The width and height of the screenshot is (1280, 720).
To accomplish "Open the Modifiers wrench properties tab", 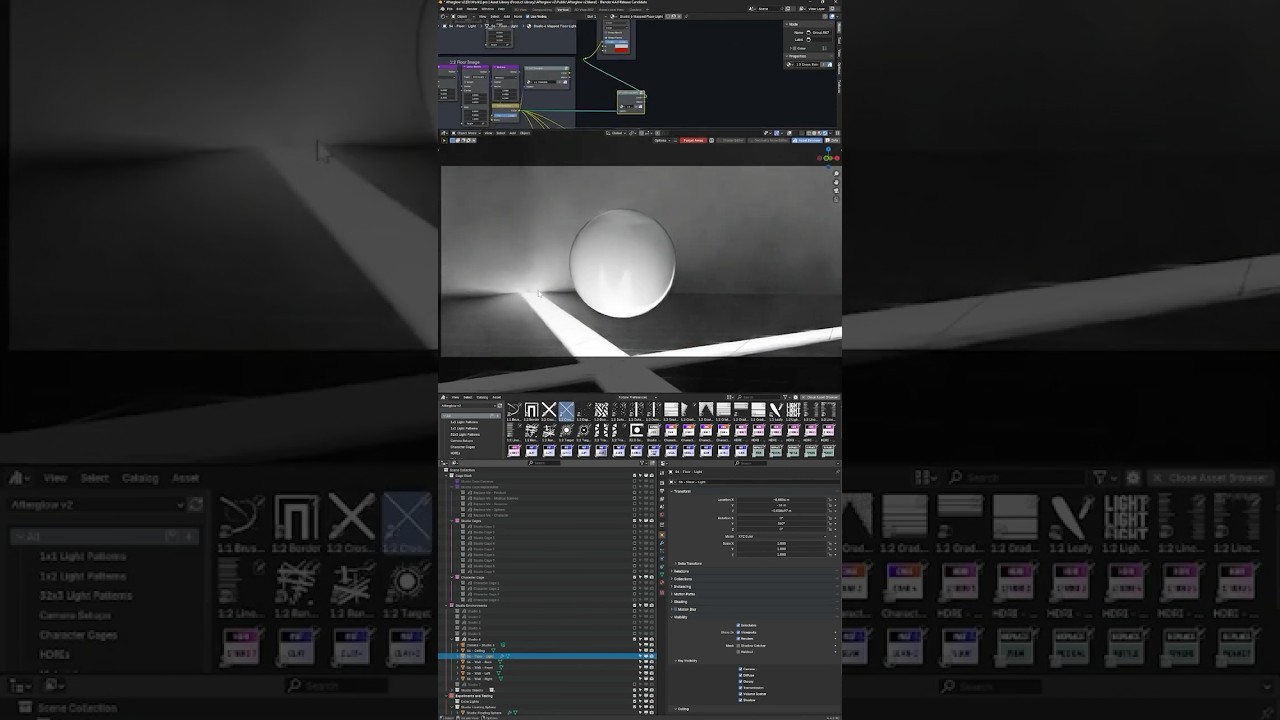I will point(662,543).
